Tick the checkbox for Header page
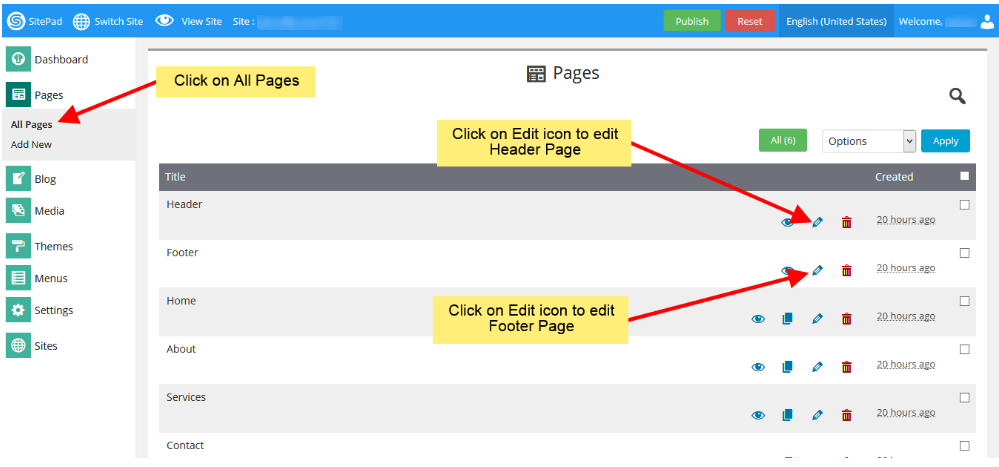 [x=964, y=205]
